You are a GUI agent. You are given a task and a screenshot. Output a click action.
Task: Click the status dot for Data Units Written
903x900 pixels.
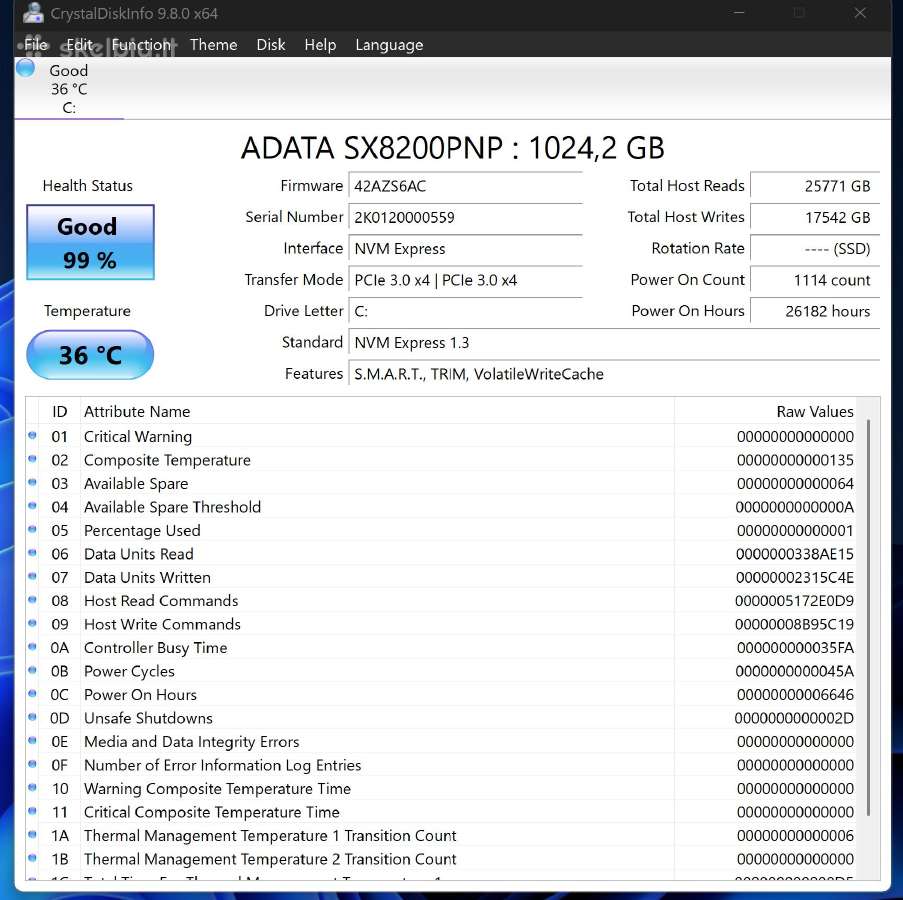pos(32,576)
